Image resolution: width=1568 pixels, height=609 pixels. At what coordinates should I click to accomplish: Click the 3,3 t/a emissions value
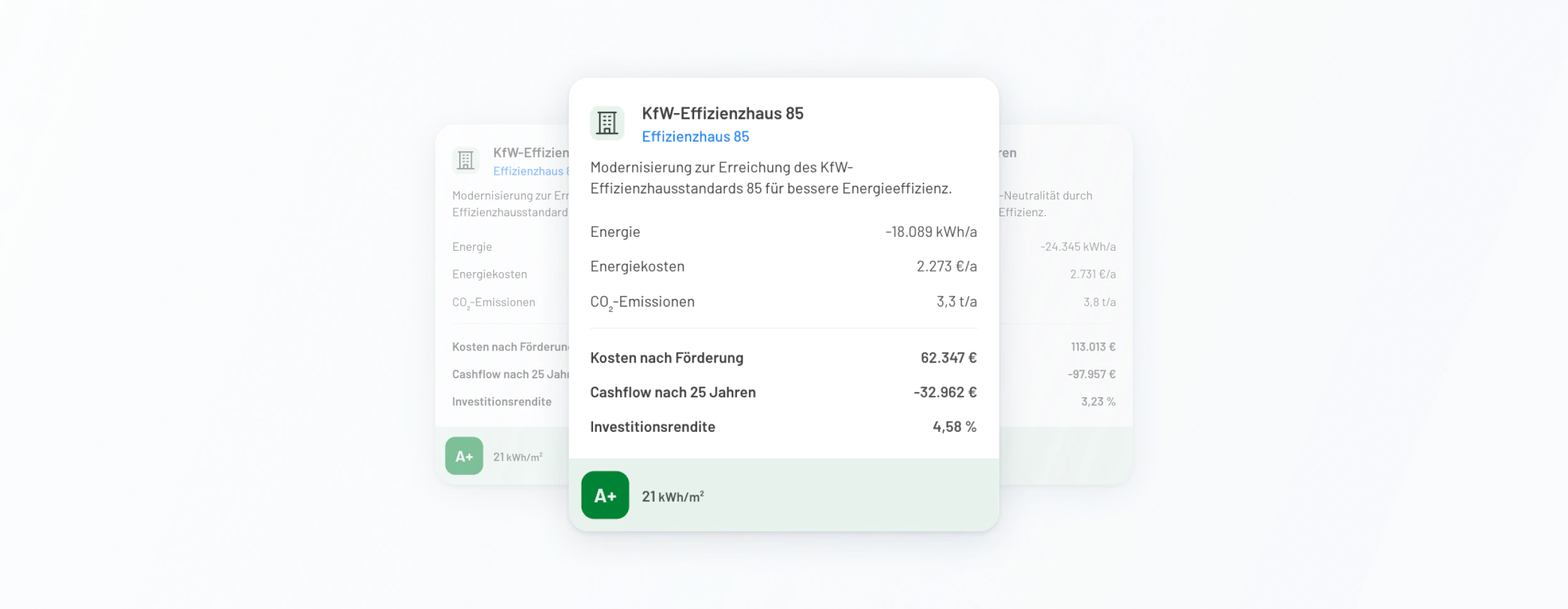coord(957,302)
